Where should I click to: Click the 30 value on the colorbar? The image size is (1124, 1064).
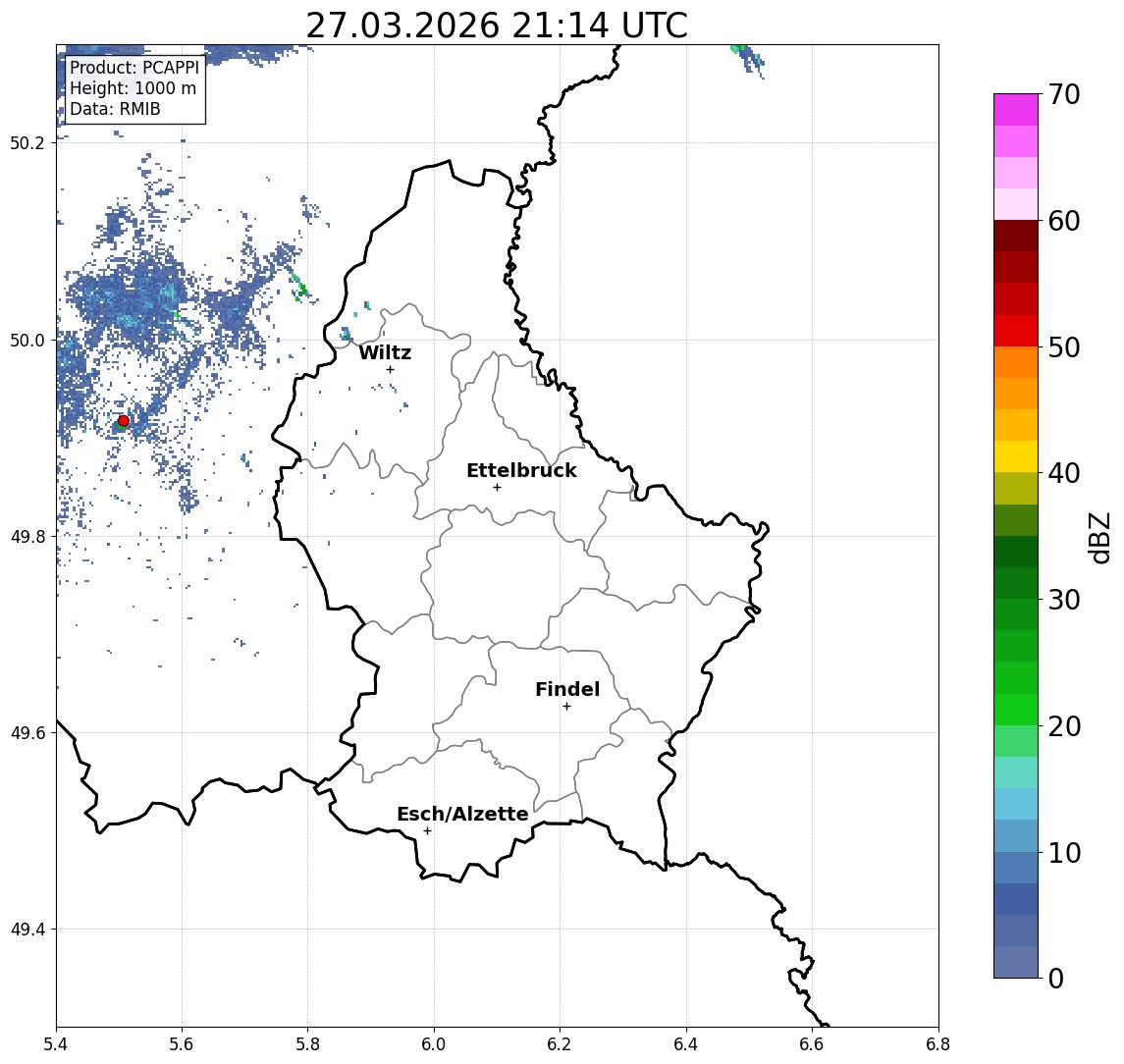coord(1064,600)
